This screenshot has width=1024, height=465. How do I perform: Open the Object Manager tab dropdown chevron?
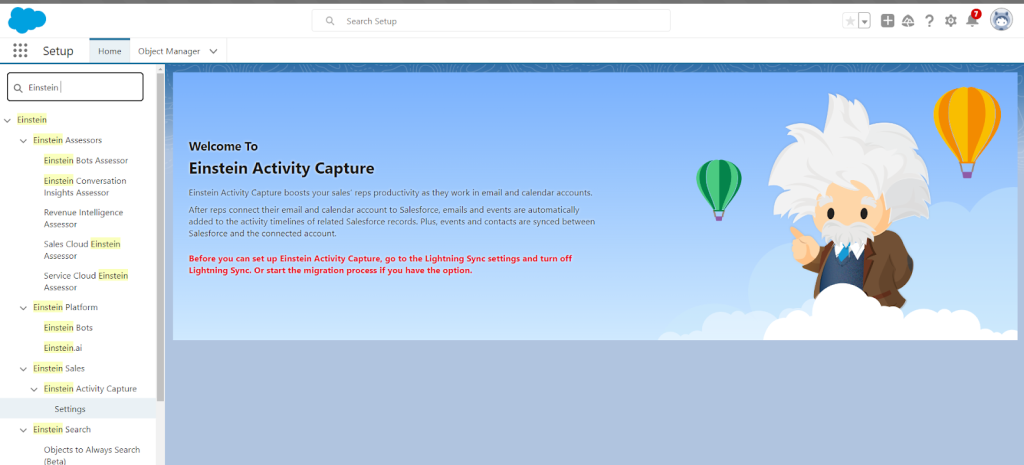[x=214, y=51]
